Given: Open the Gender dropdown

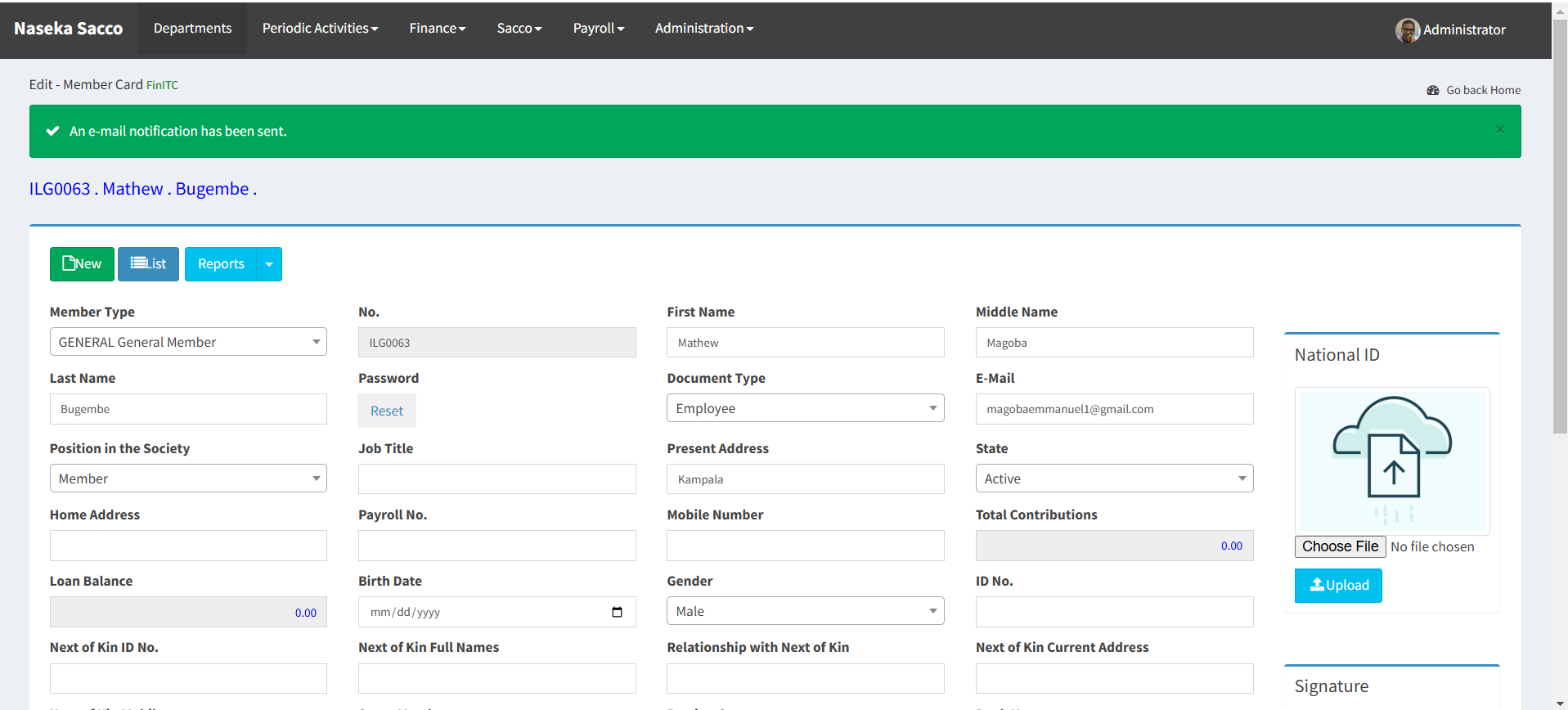Looking at the screenshot, I should 805,611.
